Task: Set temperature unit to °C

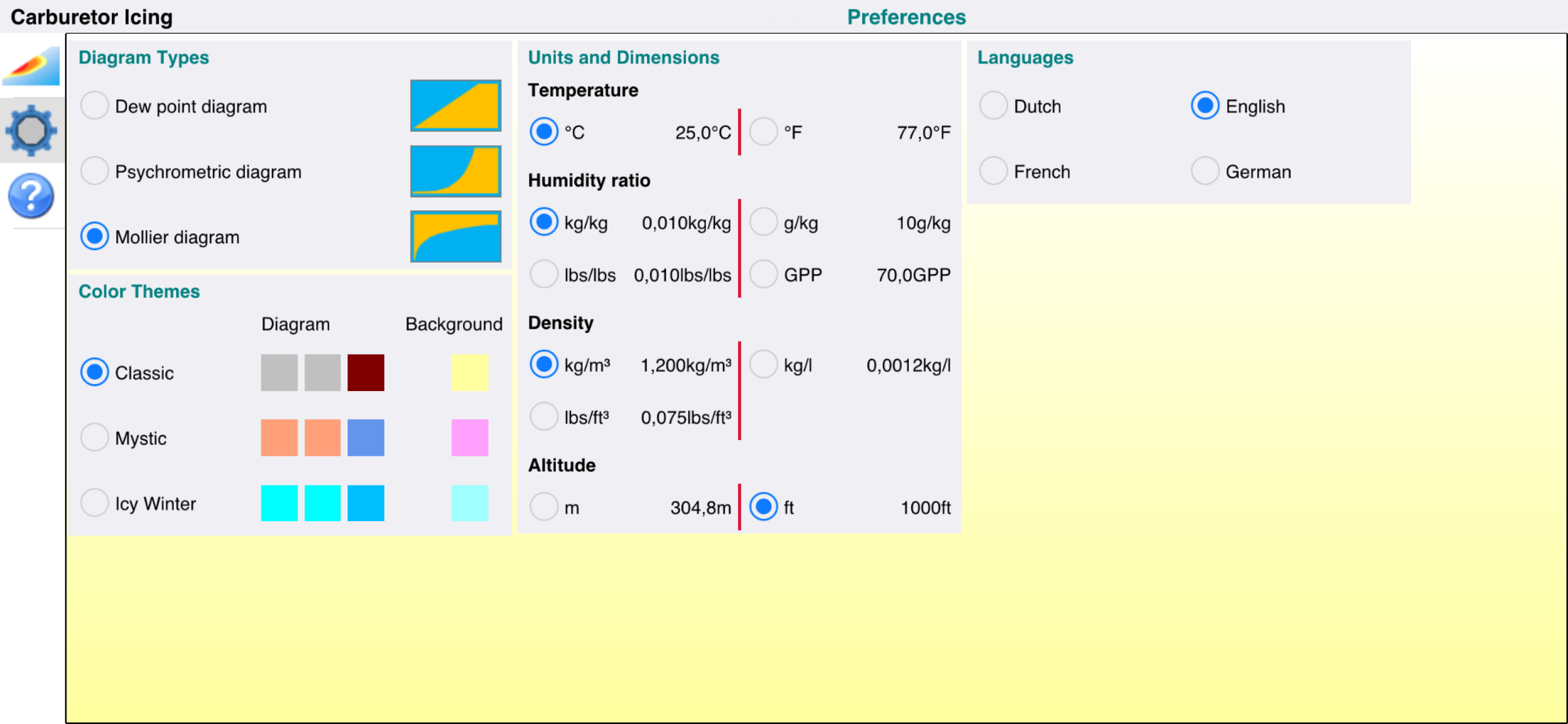Action: pos(544,132)
